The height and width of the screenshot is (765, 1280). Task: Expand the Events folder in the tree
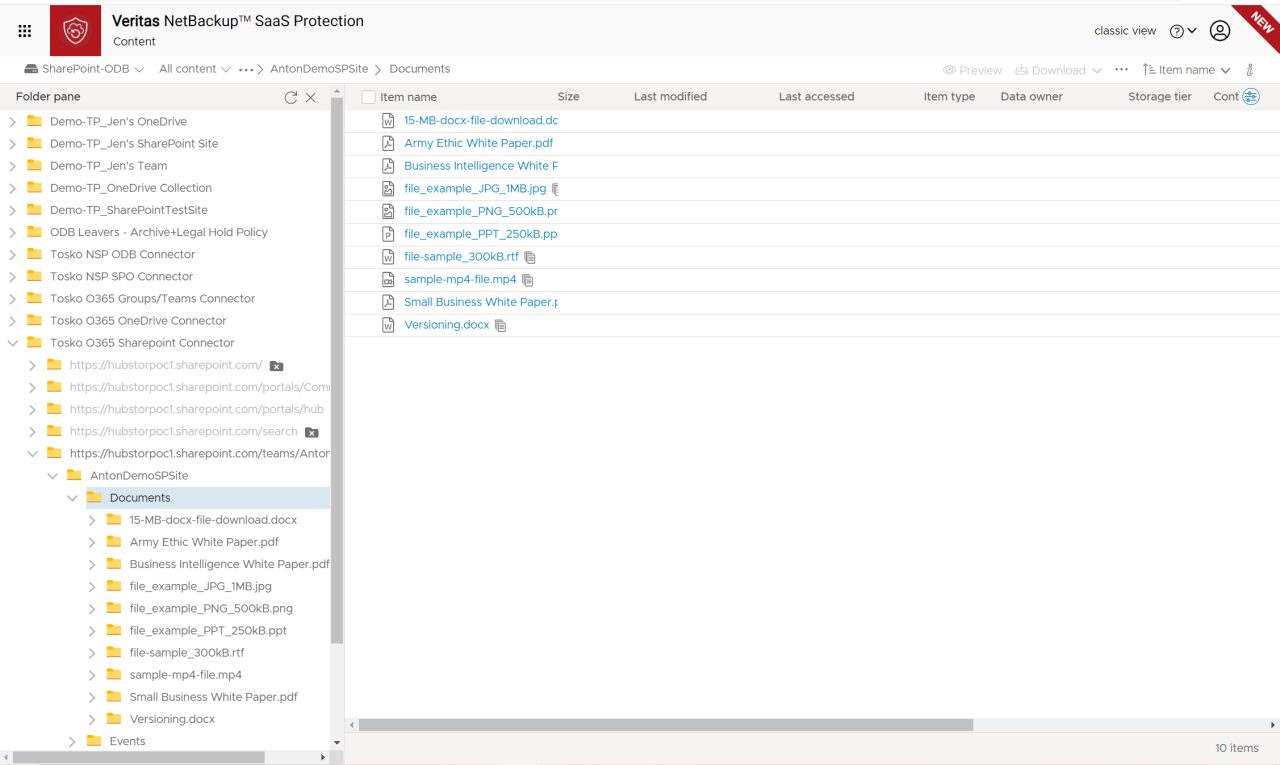point(72,741)
